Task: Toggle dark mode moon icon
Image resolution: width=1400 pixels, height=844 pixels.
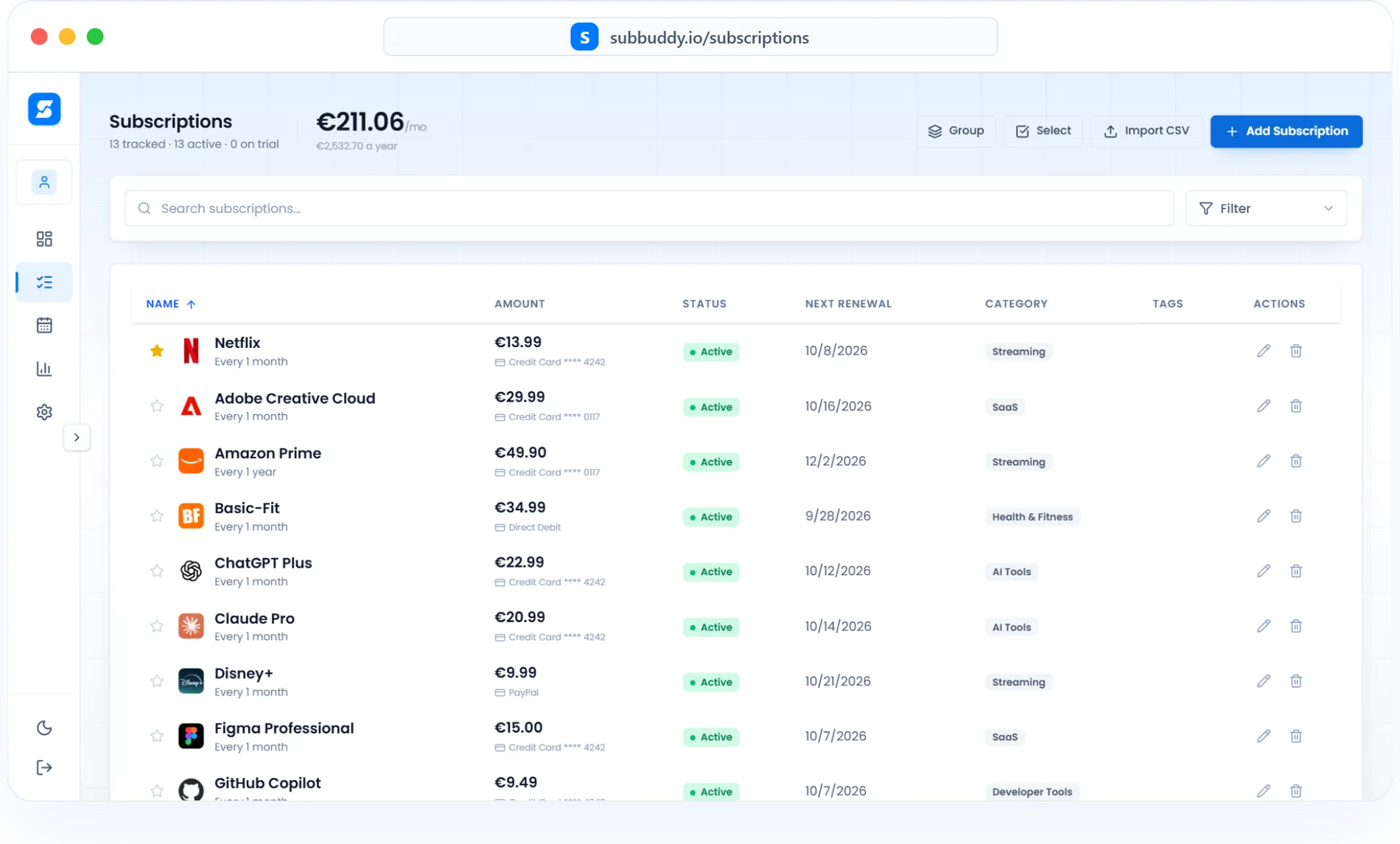Action: click(x=44, y=728)
